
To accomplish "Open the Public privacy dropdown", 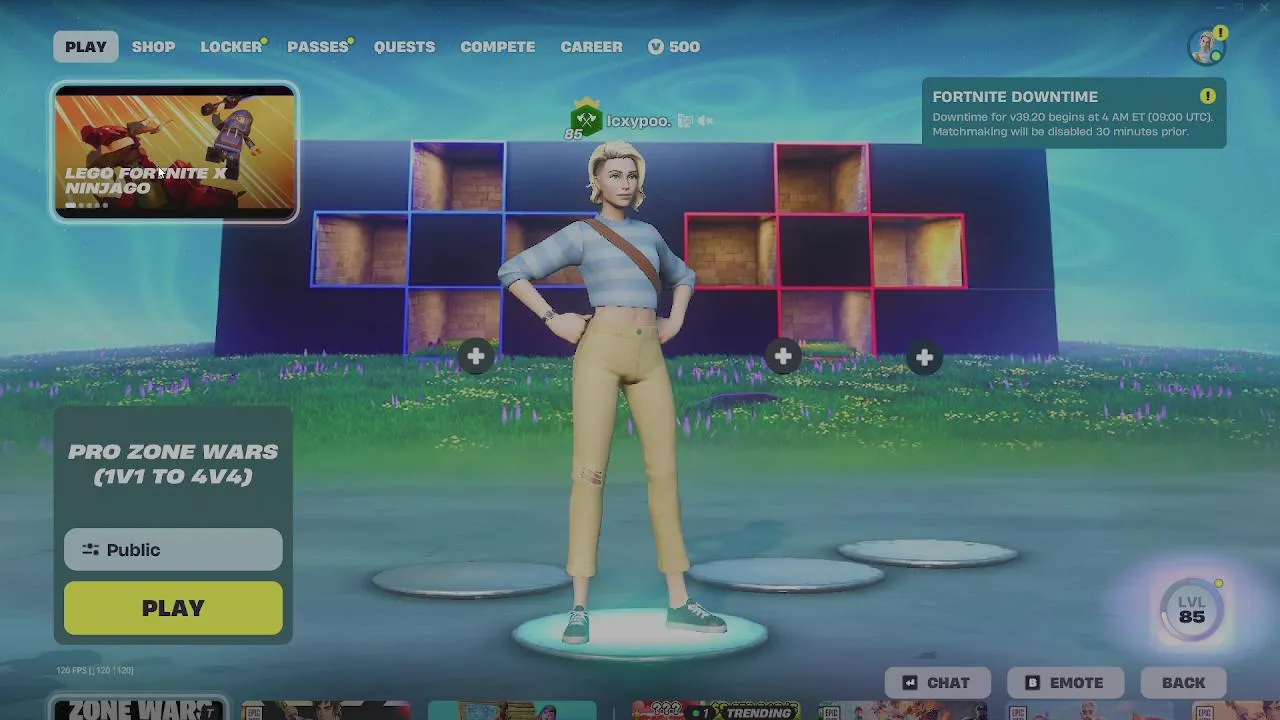I will point(173,549).
